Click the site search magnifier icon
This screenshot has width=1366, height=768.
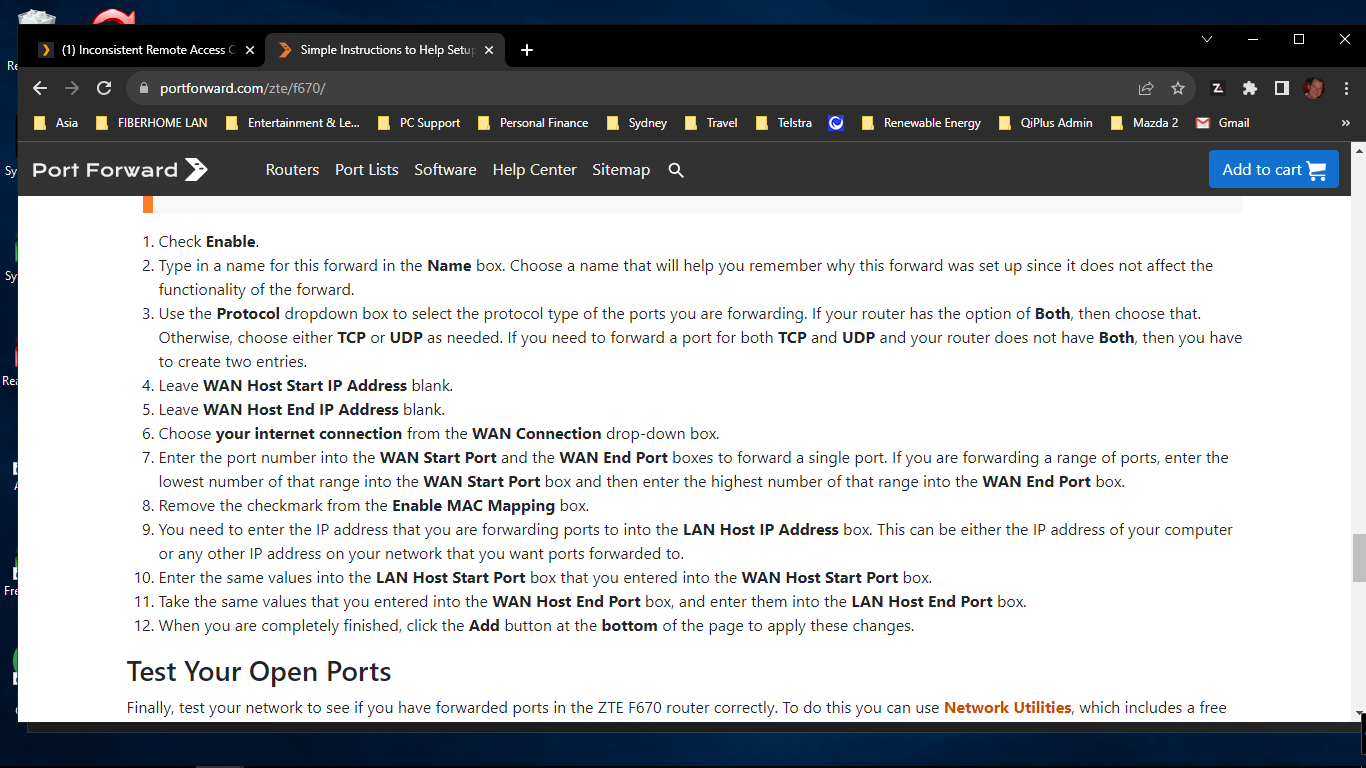tap(676, 170)
